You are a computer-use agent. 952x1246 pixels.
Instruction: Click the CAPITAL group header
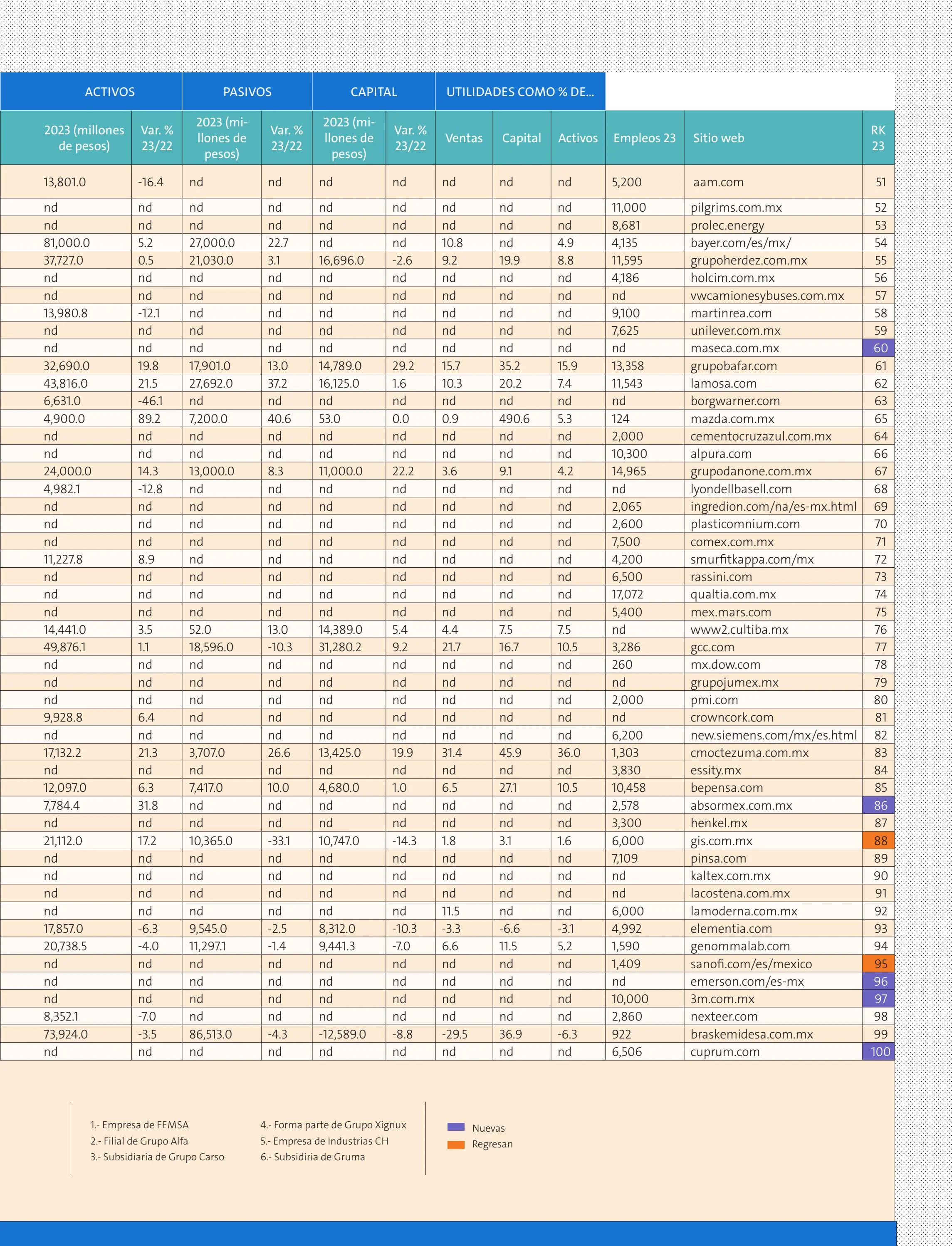pyautogui.click(x=373, y=92)
